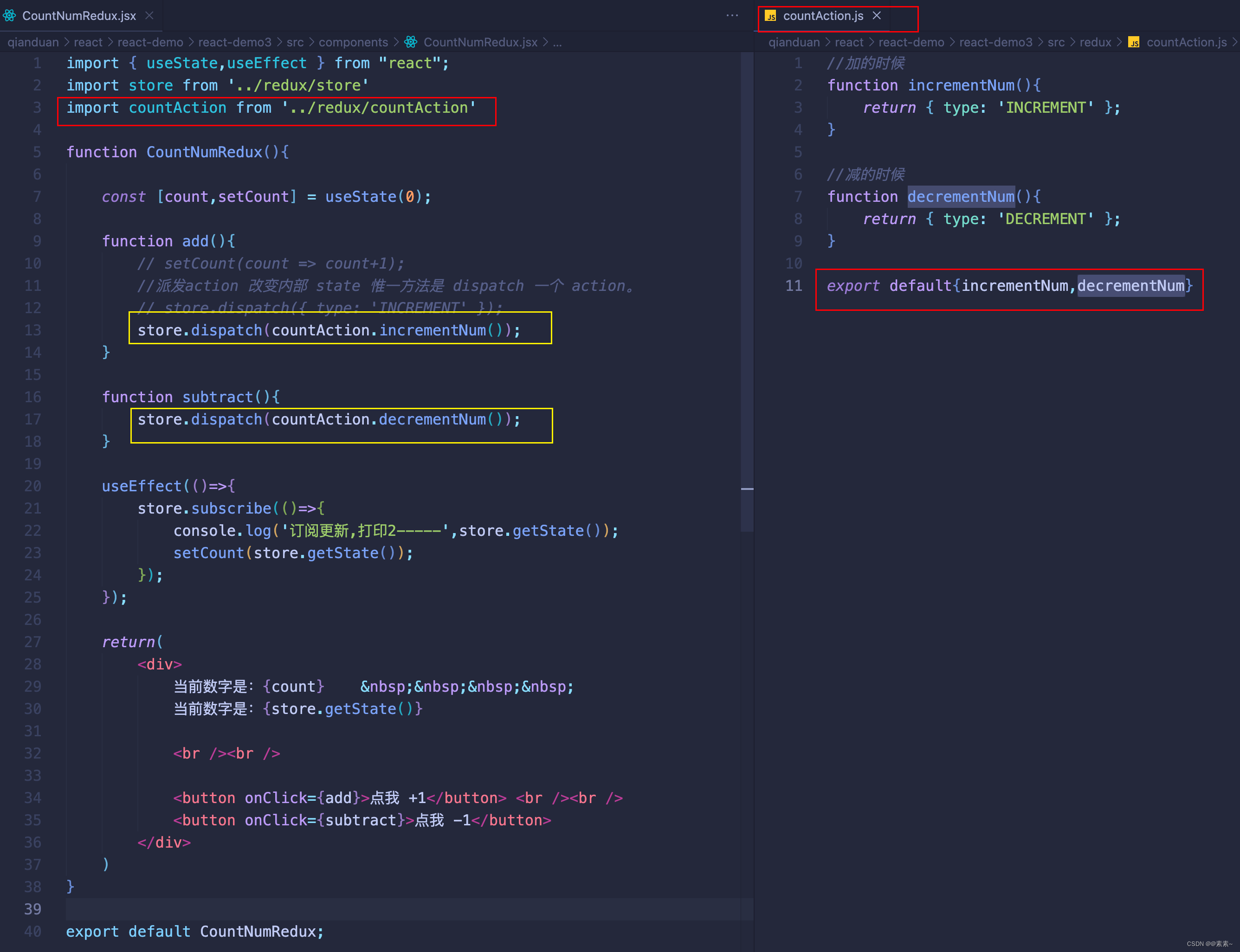Open 'qianduan' in the right breadcrumb

(794, 42)
